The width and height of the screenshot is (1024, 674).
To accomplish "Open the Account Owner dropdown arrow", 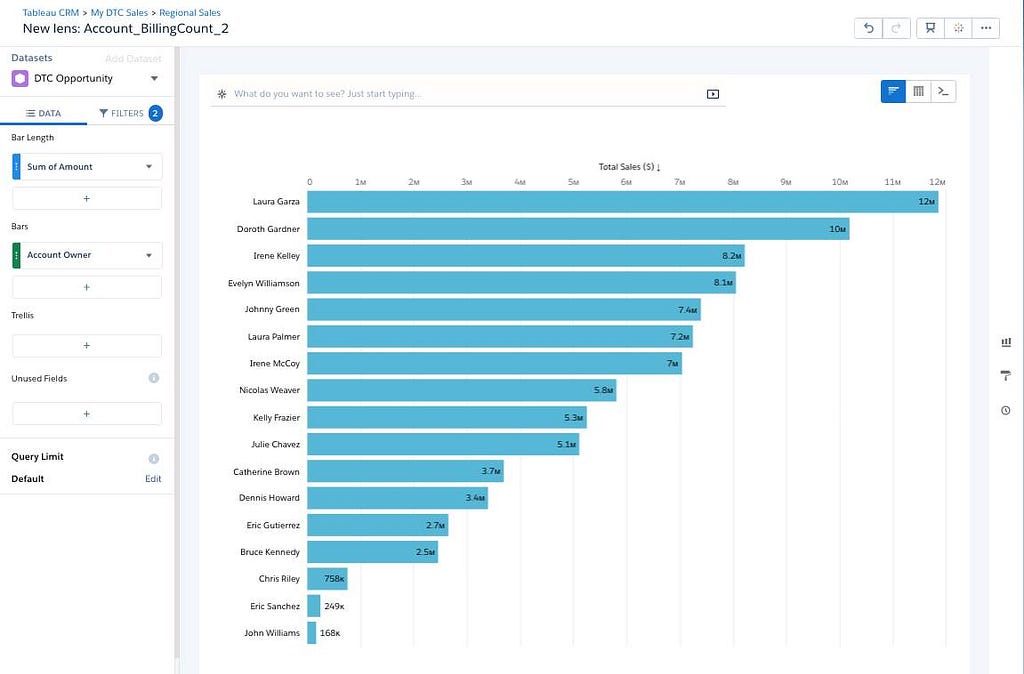I will (x=149, y=255).
